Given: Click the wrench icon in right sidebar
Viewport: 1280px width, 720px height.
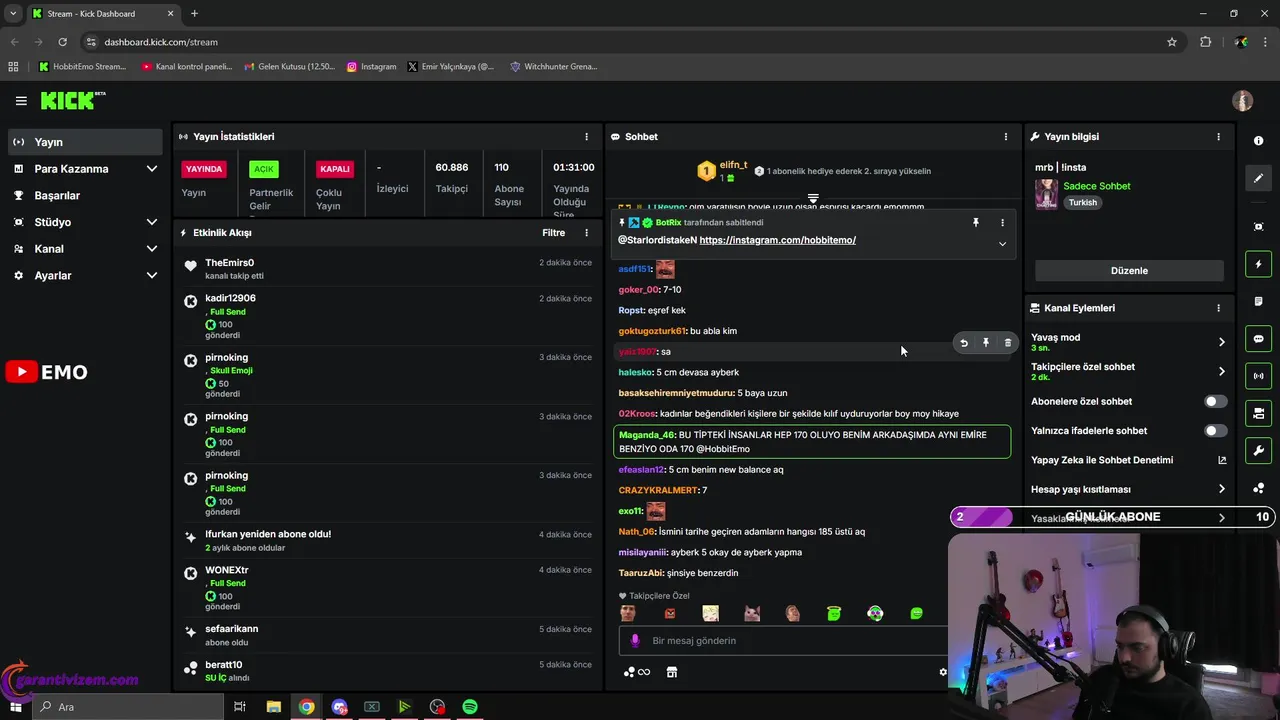Looking at the screenshot, I should [x=1258, y=451].
